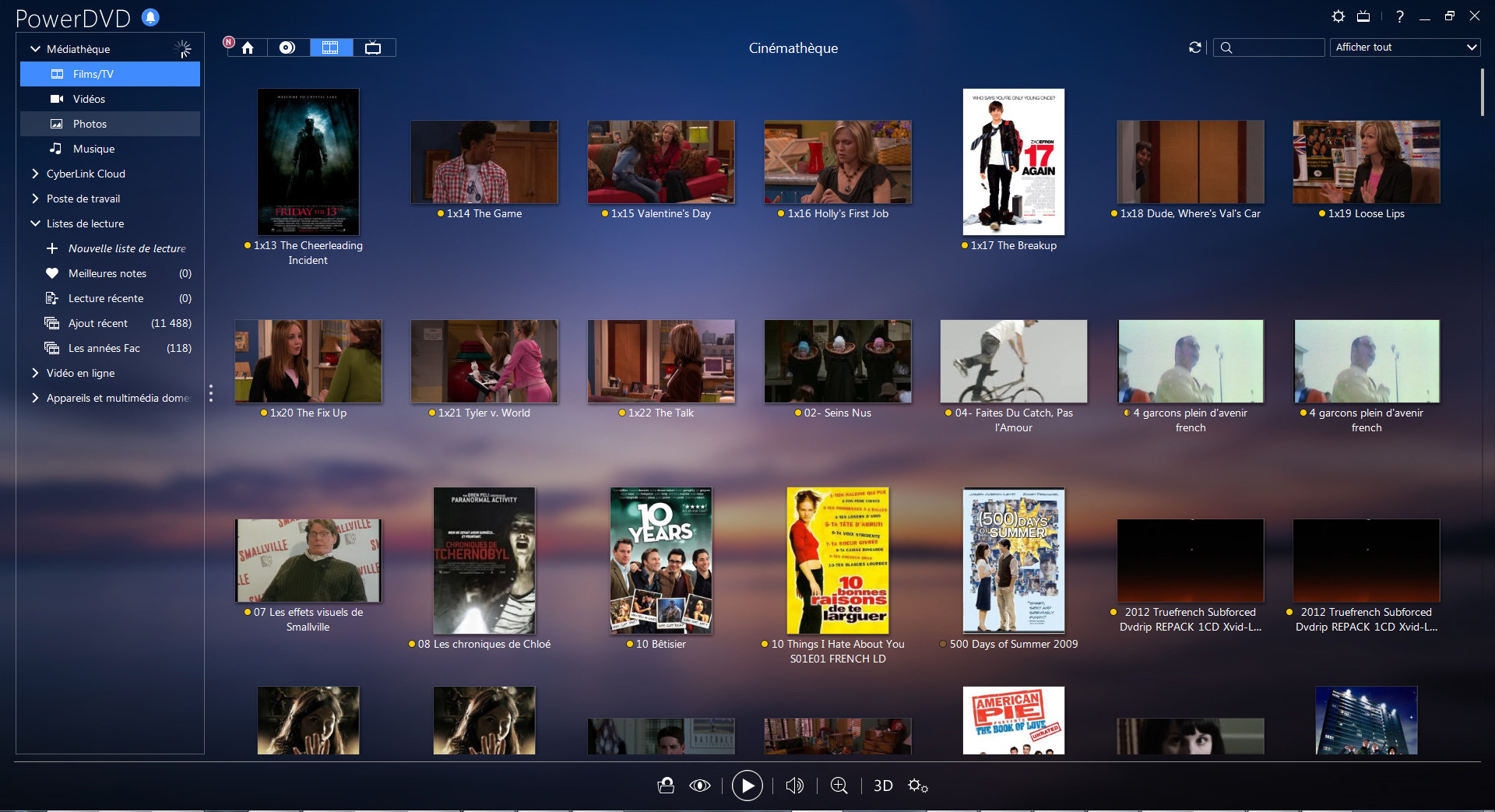Image resolution: width=1495 pixels, height=812 pixels.
Task: Select 1x19 Loose Lips thumbnail
Action: 1367,162
